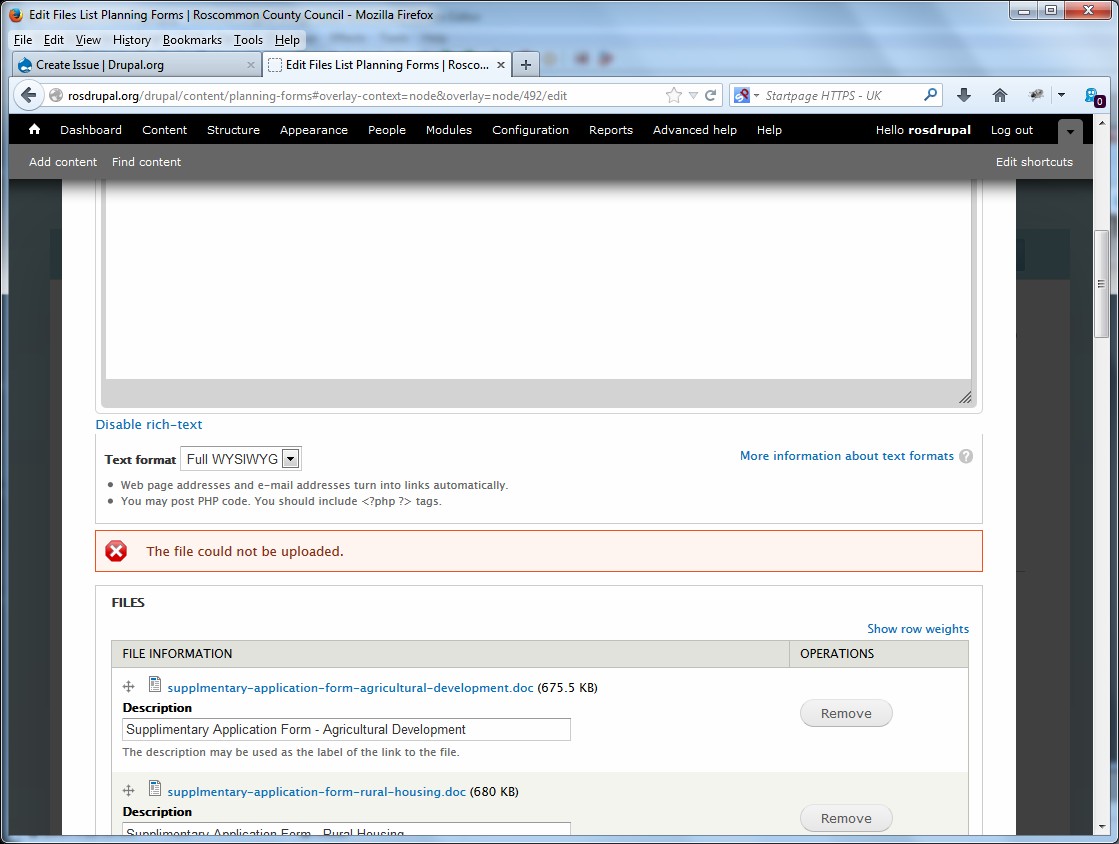Click the search magnifier in the search bar
The width and height of the screenshot is (1119, 844).
[929, 94]
